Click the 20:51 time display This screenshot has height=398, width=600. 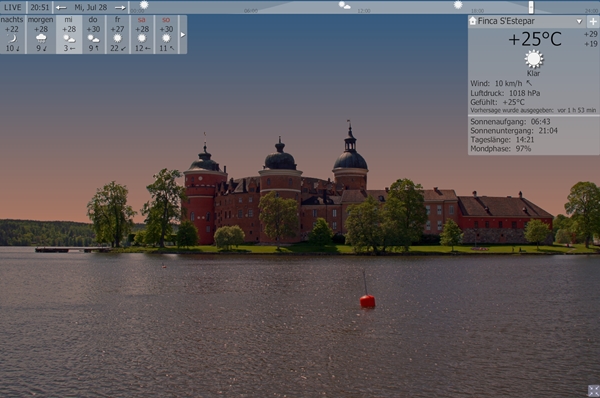coord(40,7)
